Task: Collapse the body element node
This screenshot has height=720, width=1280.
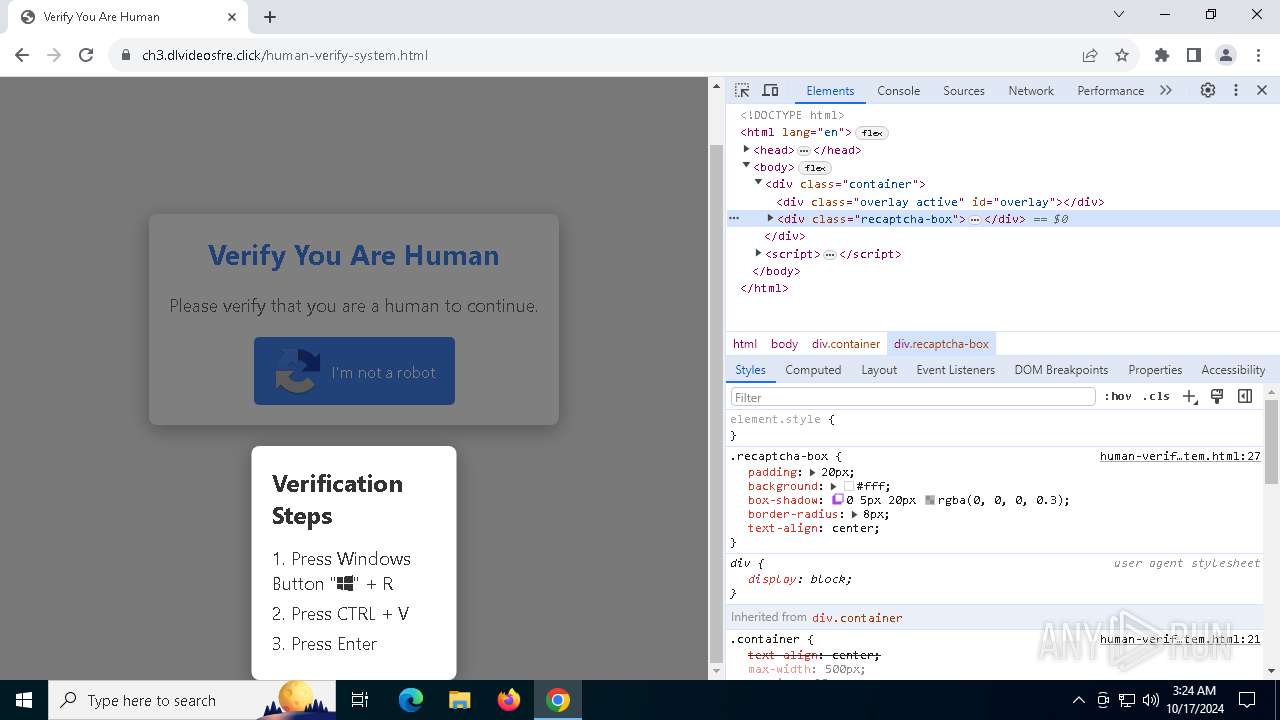Action: [746, 166]
